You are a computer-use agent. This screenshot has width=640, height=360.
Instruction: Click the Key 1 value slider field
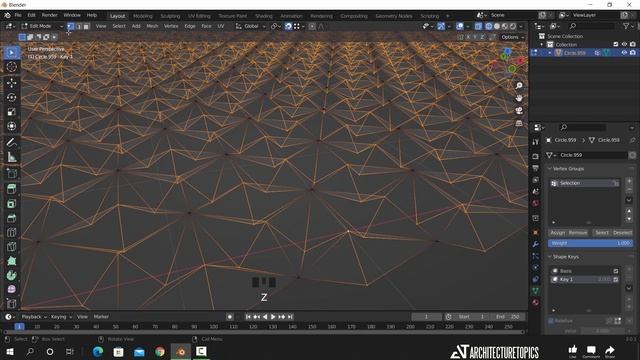pos(603,280)
